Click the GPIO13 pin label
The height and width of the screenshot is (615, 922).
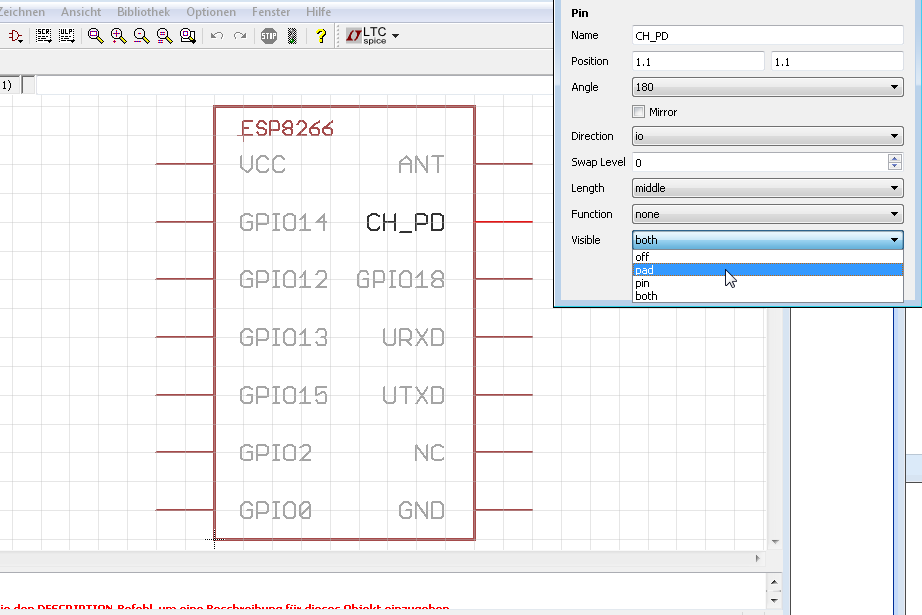pyautogui.click(x=283, y=337)
